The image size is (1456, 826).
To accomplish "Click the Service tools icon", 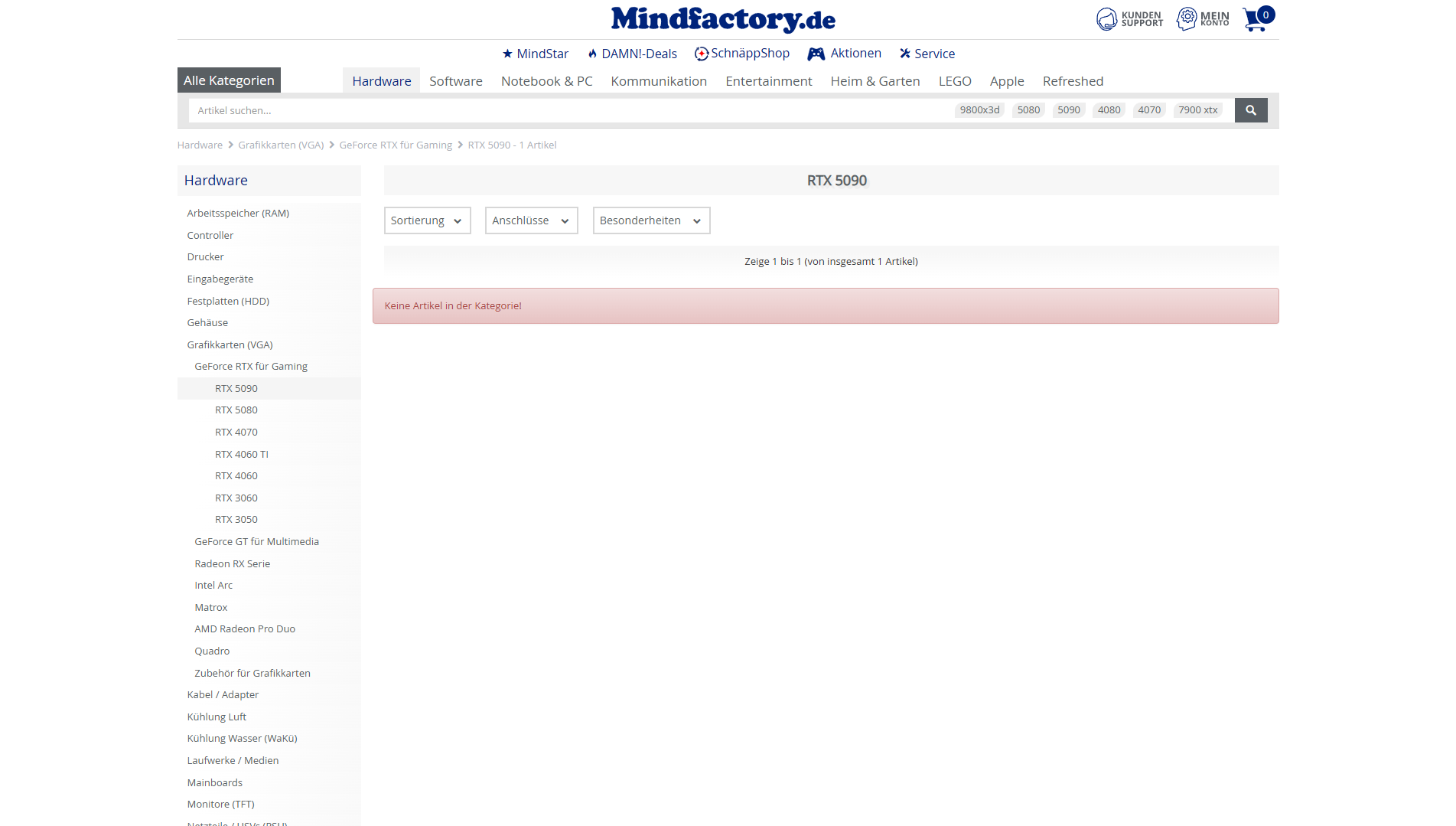I will click(905, 54).
